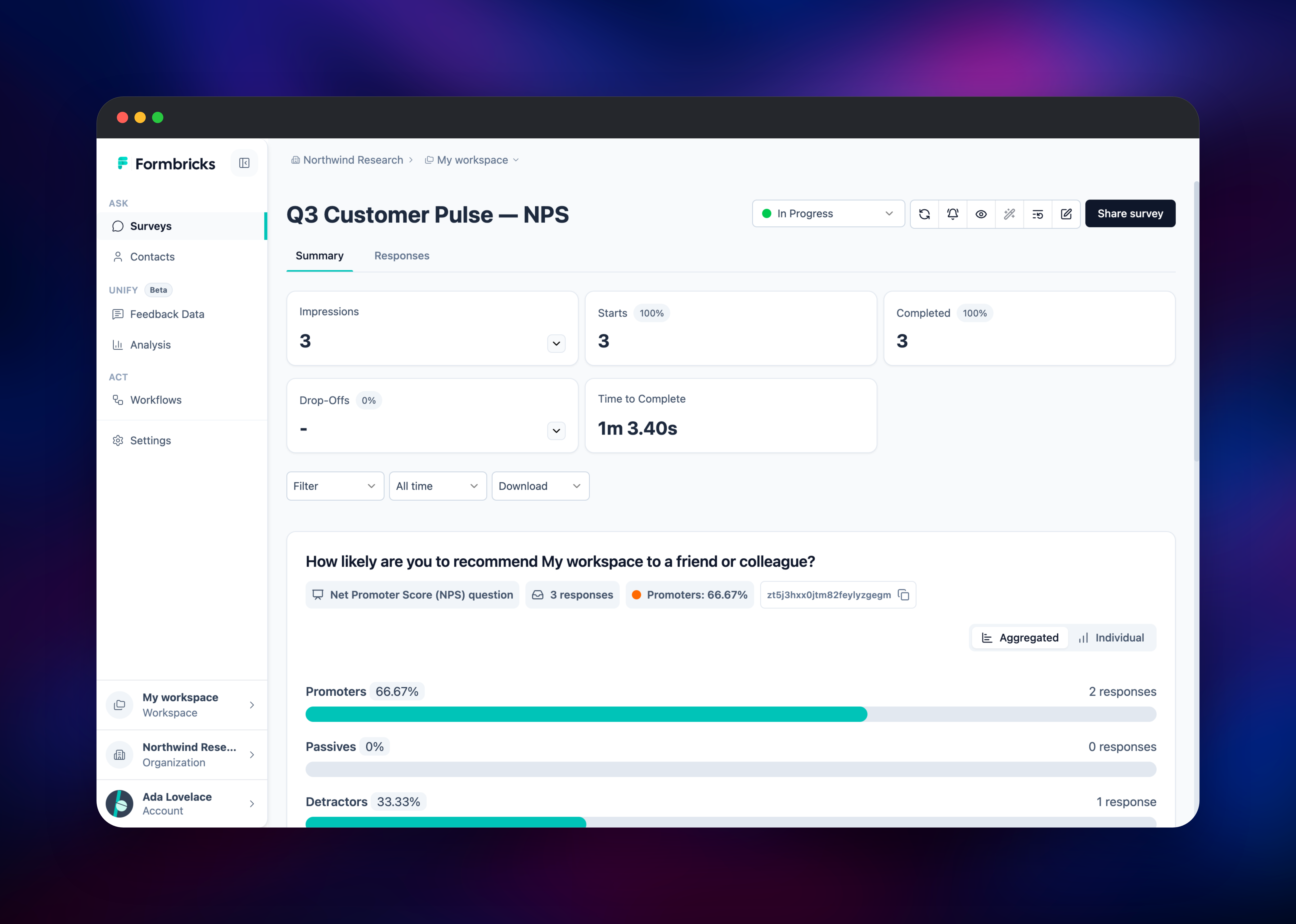Open Workflows in the sidebar
This screenshot has height=924, width=1296.
click(182, 400)
